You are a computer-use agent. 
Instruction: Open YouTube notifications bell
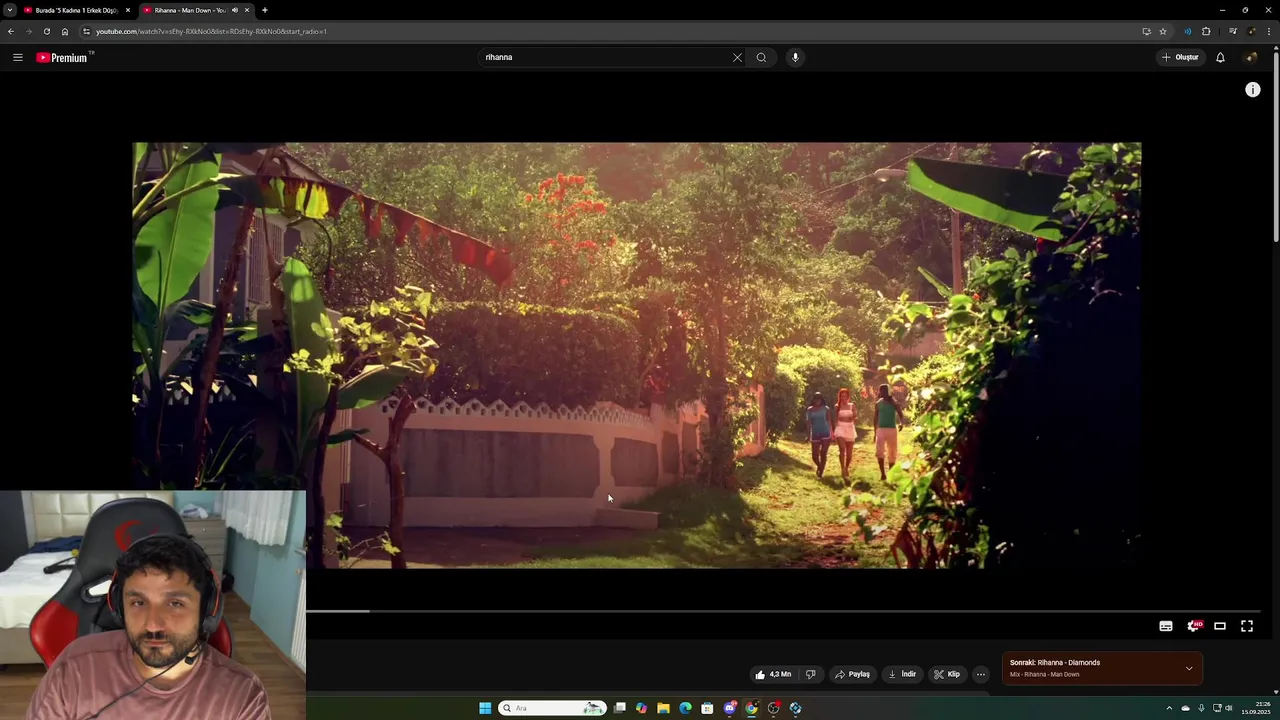click(x=1220, y=57)
